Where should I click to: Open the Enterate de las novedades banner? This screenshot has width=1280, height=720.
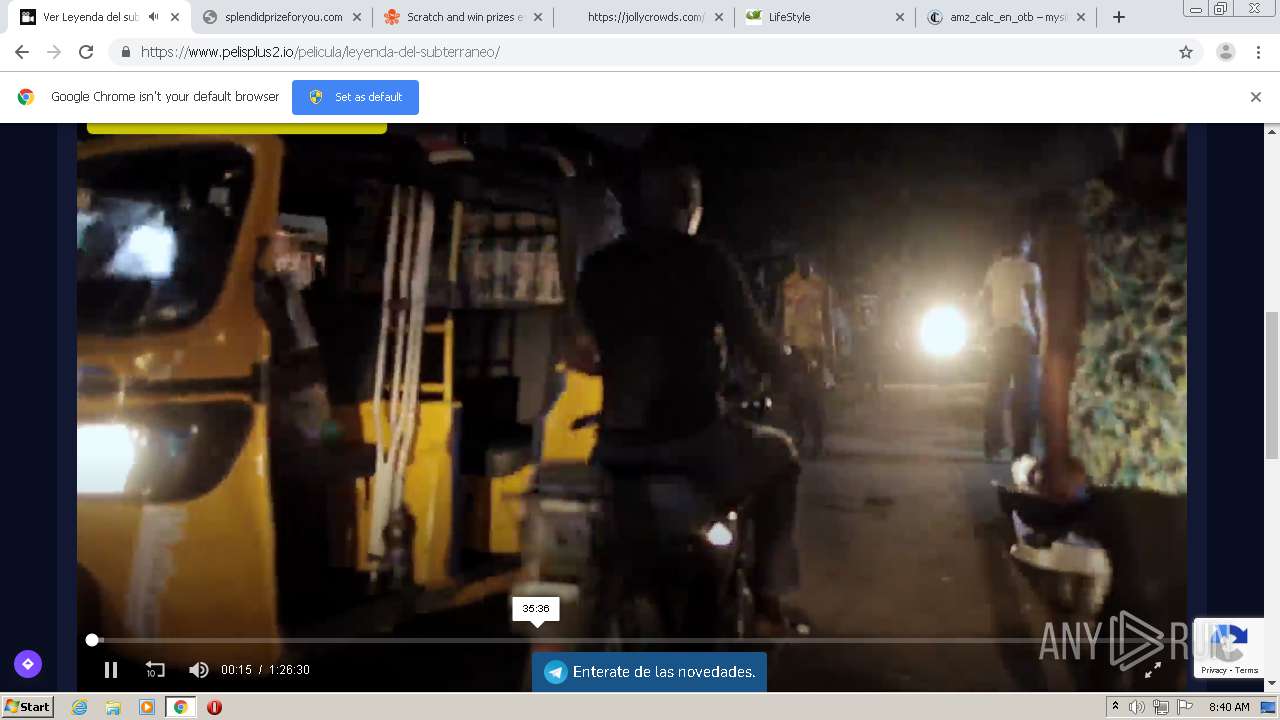pyautogui.click(x=649, y=672)
